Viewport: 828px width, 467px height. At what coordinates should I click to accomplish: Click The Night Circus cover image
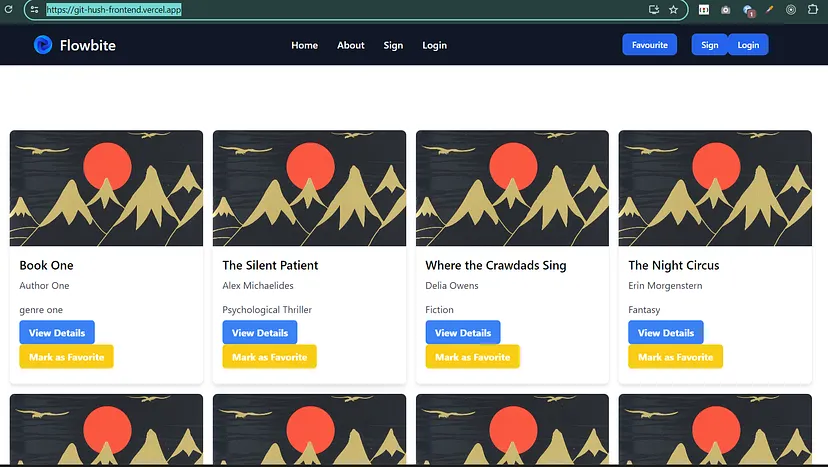coord(715,188)
